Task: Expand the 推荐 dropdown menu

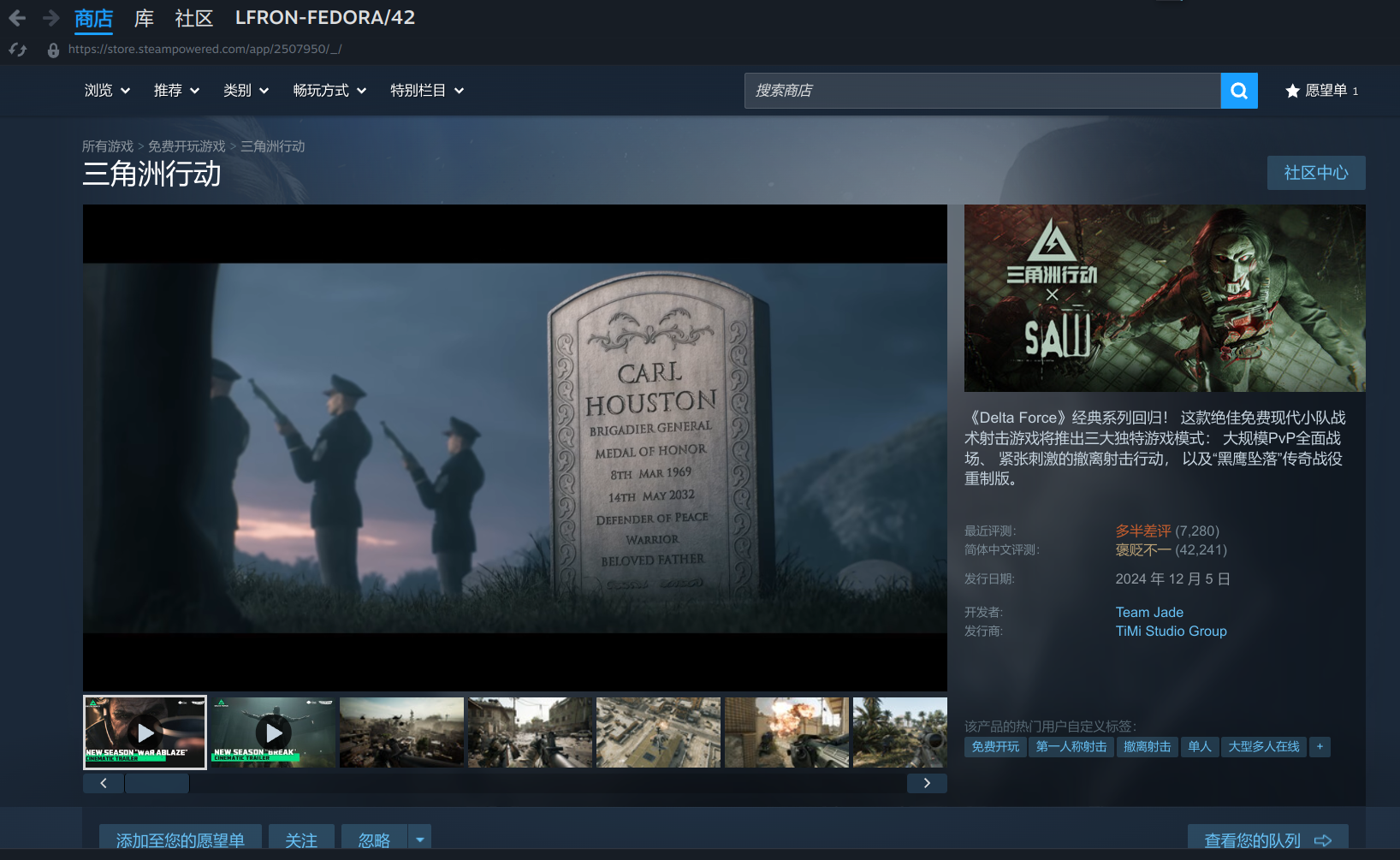Action: tap(176, 91)
